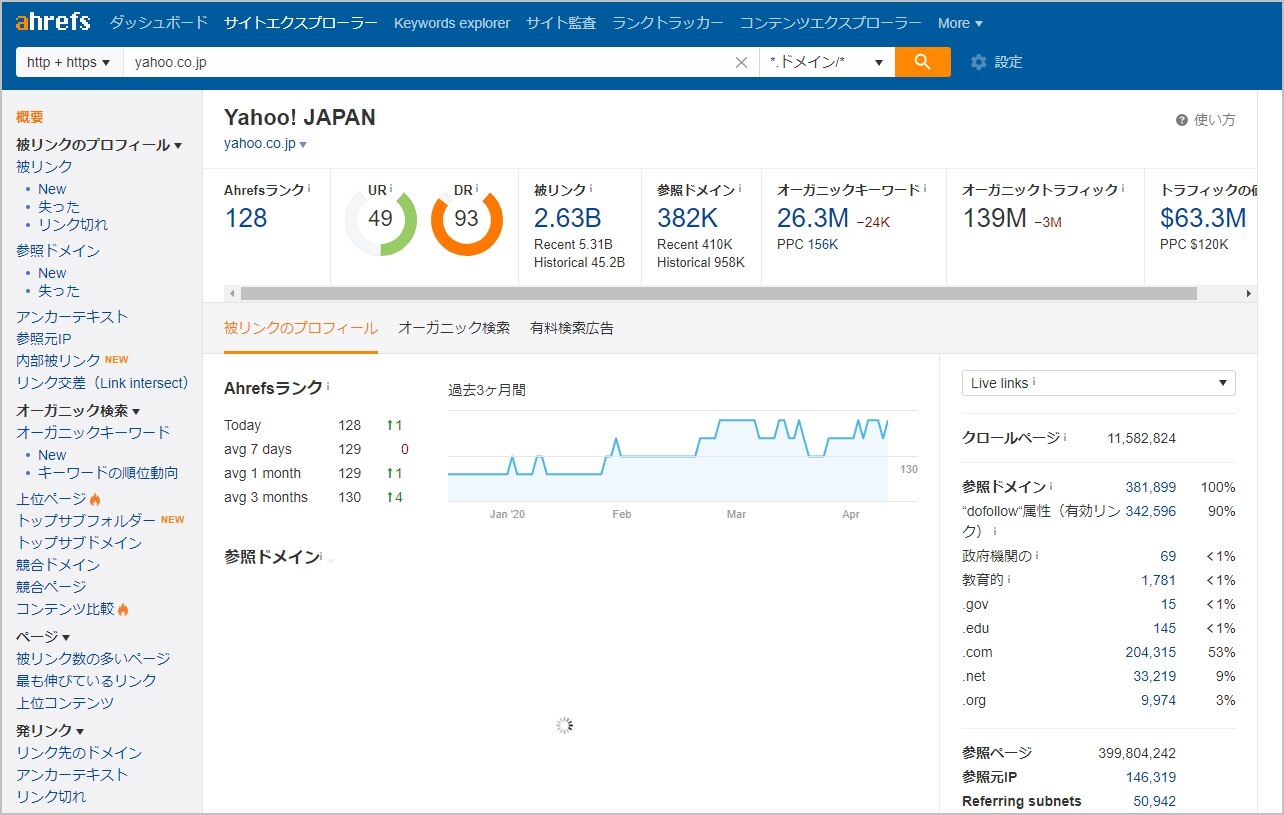
Task: Click the right arrow of the horizontal scrollbar
Action: click(x=1248, y=294)
